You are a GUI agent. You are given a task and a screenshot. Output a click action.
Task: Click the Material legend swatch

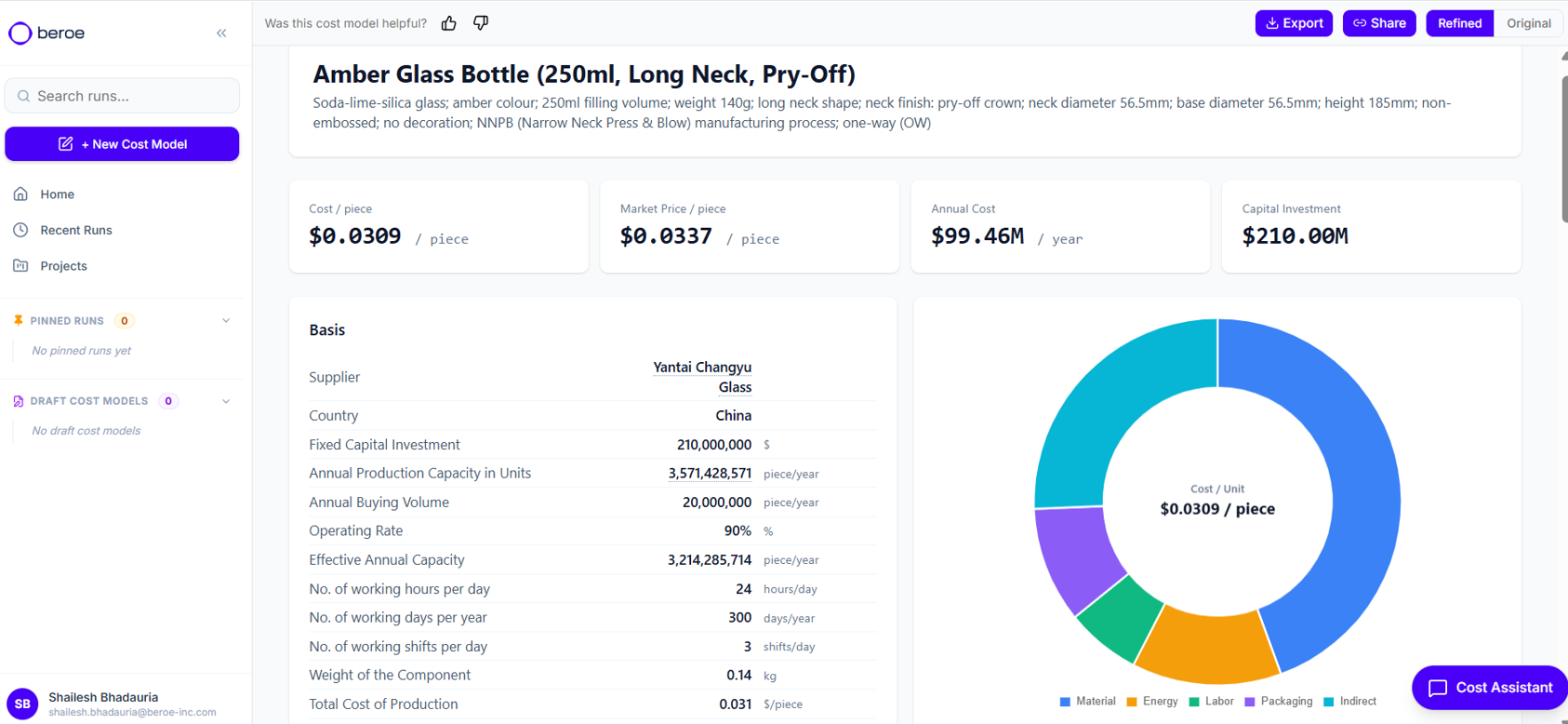[1065, 702]
